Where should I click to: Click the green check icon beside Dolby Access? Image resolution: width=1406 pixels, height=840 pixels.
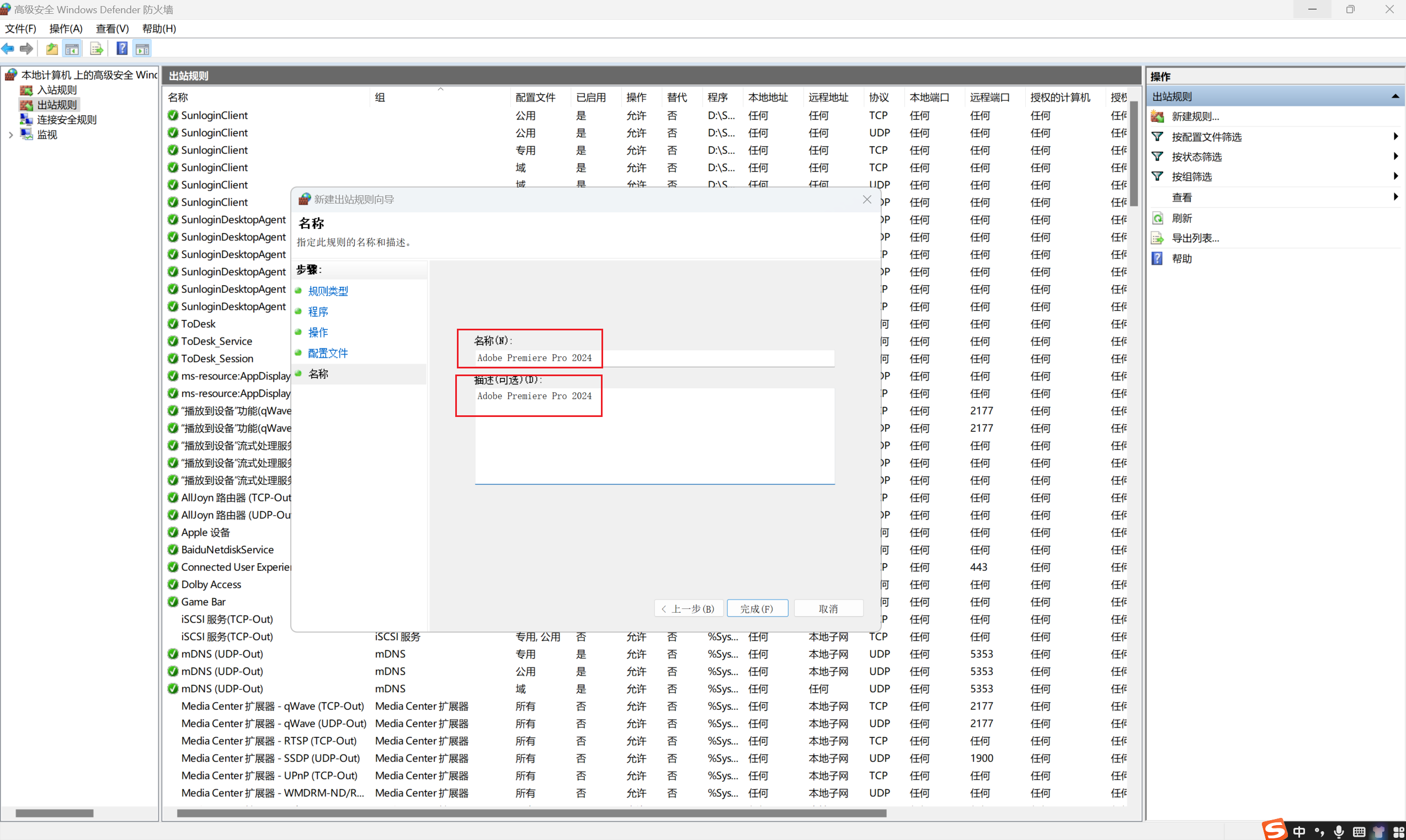pyautogui.click(x=173, y=584)
